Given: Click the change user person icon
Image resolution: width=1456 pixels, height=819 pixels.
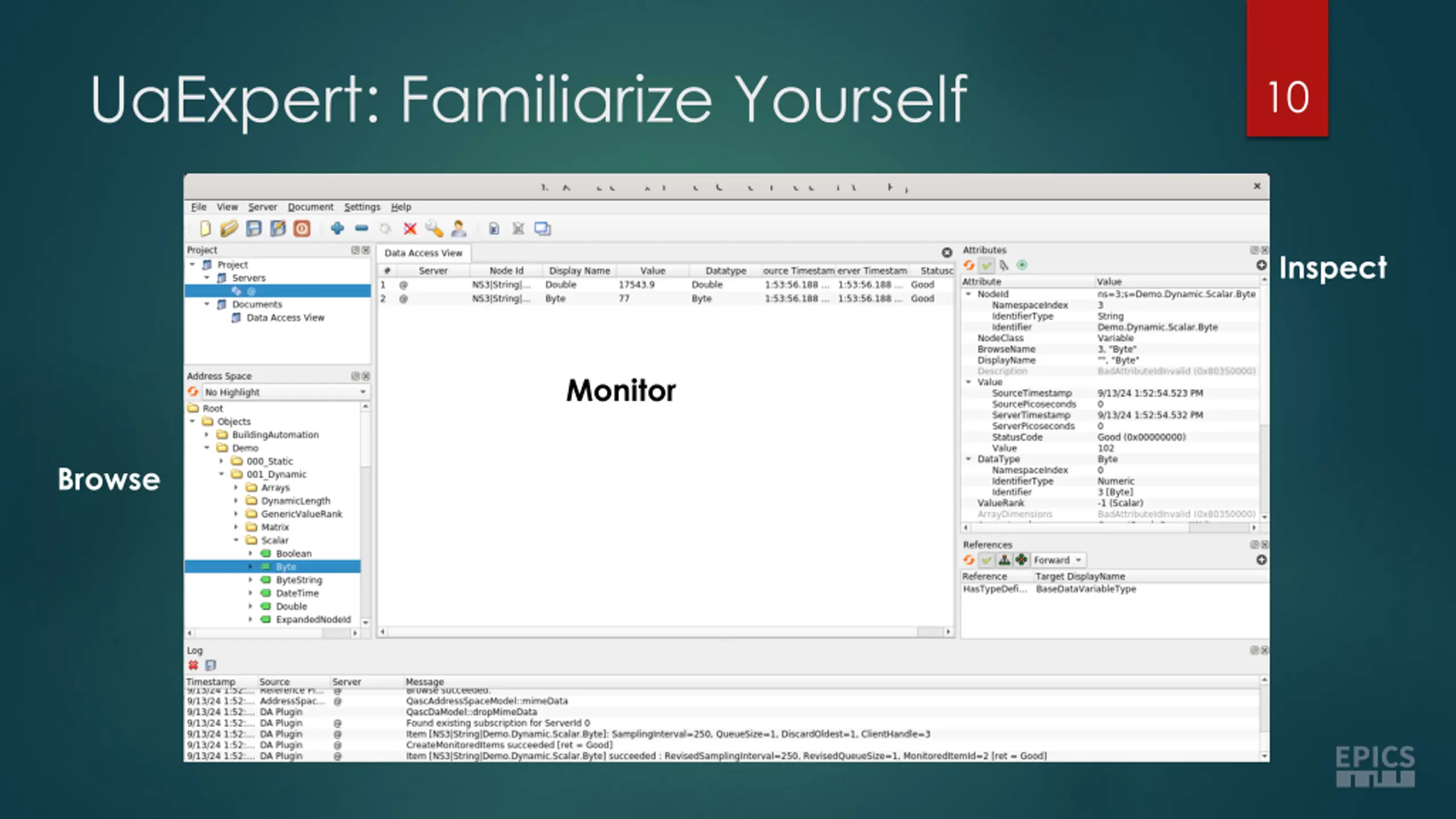Looking at the screenshot, I should coord(458,229).
